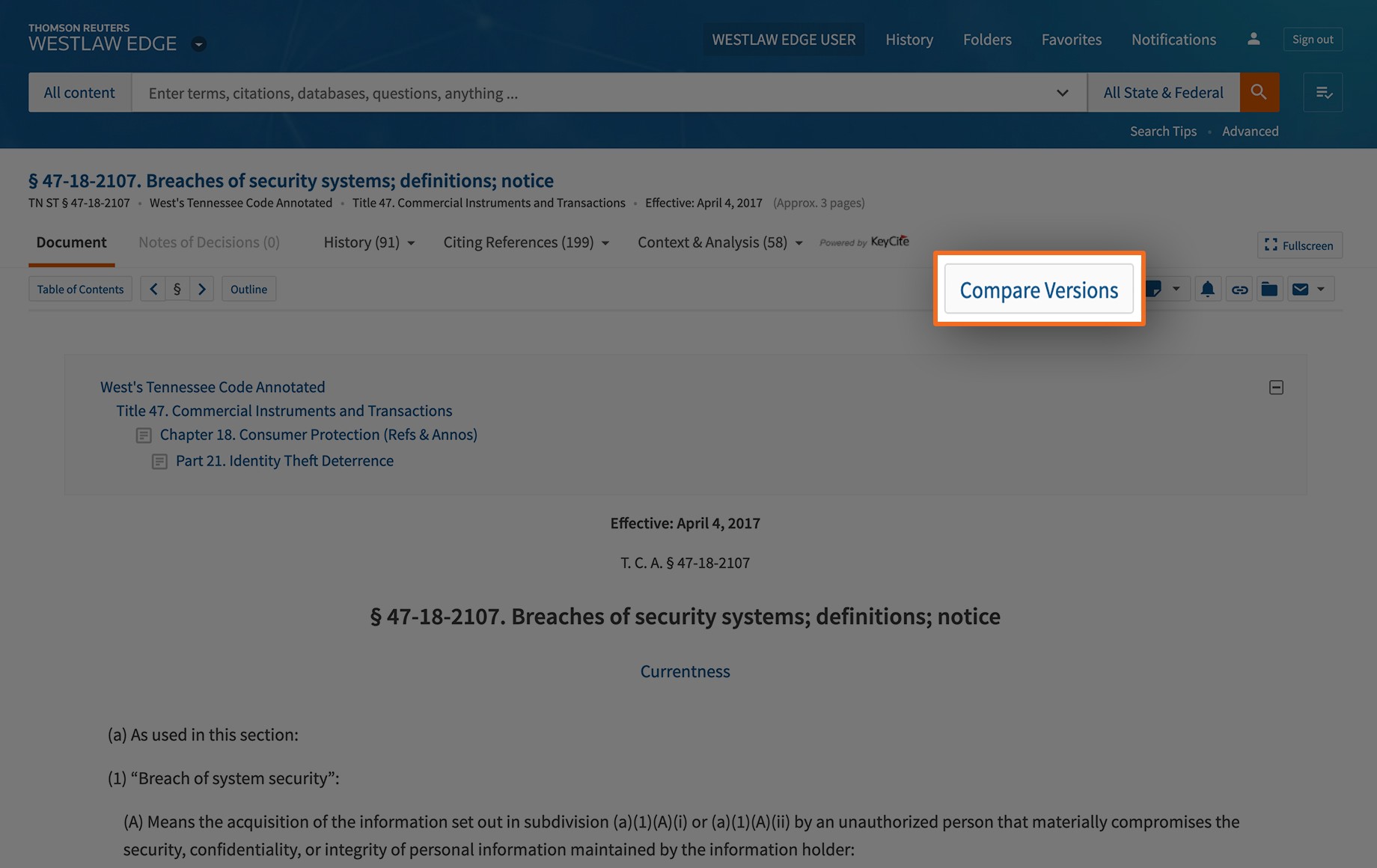The image size is (1377, 868).
Task: Click the copy link chain icon
Action: (x=1239, y=290)
